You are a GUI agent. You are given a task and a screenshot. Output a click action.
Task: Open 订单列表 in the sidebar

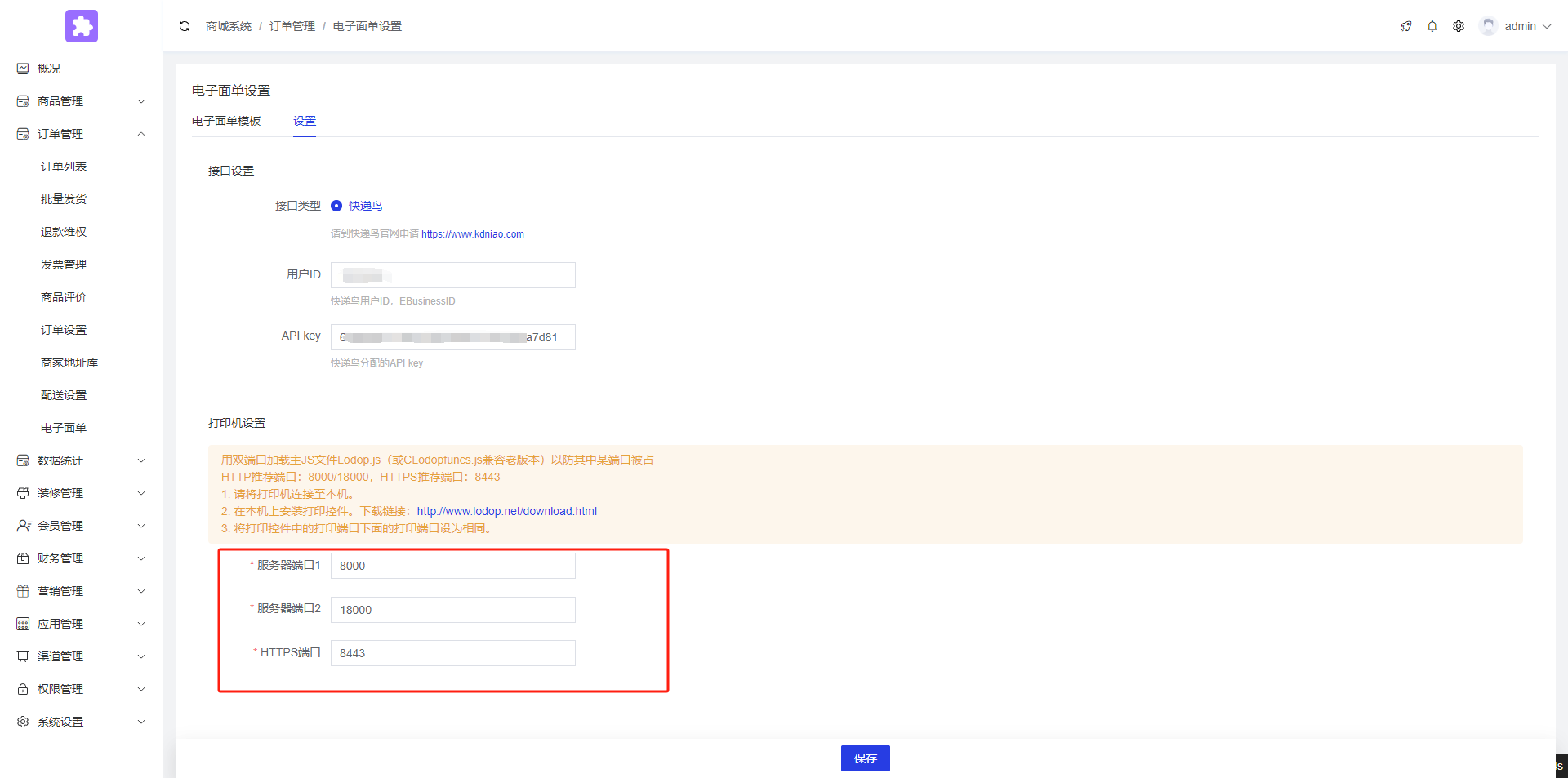(64, 167)
